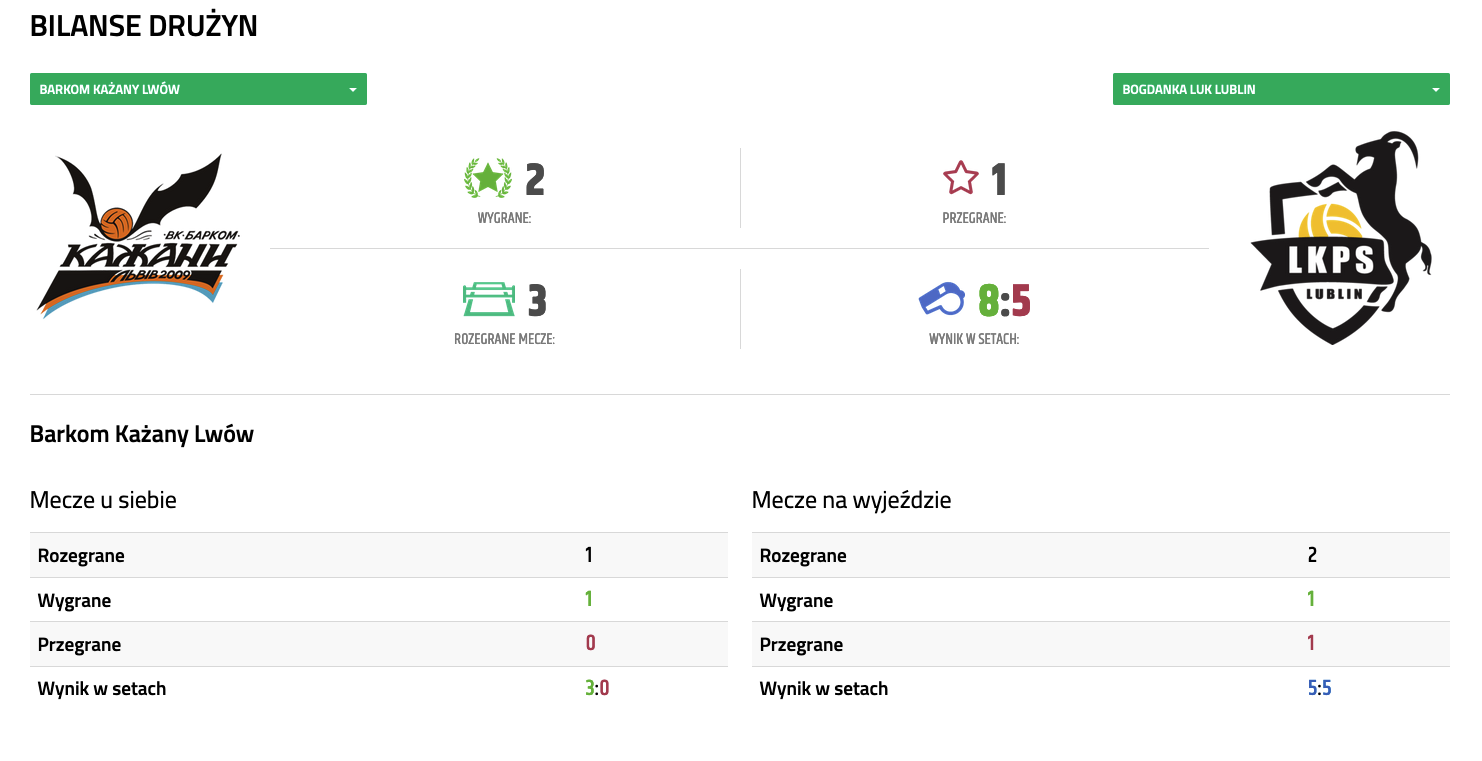Click the LKPS Lublin goat shield logo

pyautogui.click(x=1340, y=239)
